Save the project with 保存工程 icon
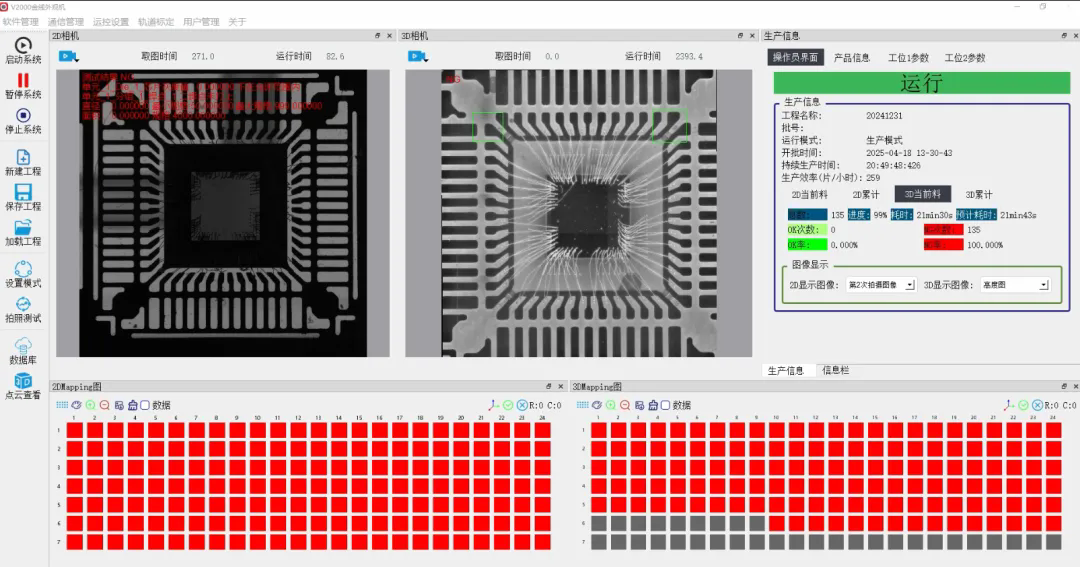 tap(23, 192)
